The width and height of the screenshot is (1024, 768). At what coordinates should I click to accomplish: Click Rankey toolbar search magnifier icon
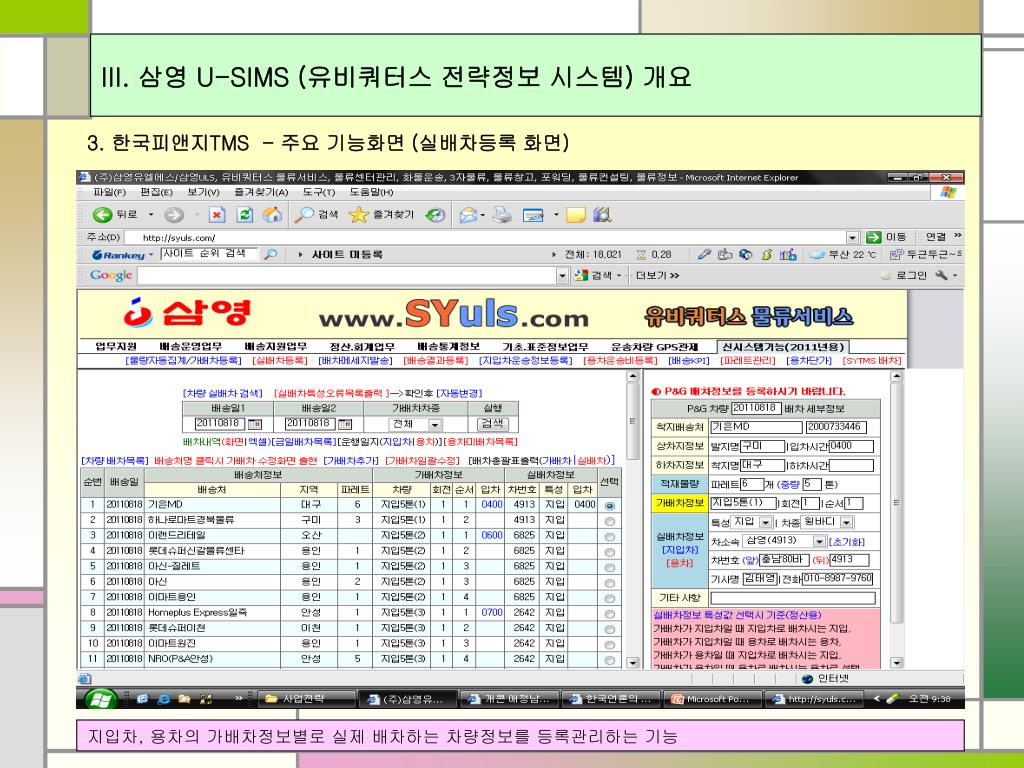(270, 255)
